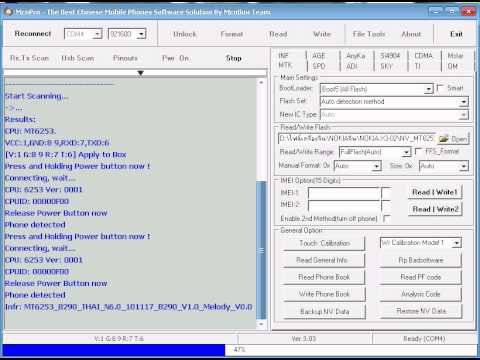Click the 'Apply to Box' log line
This screenshot has height=360, width=480.
point(66,155)
